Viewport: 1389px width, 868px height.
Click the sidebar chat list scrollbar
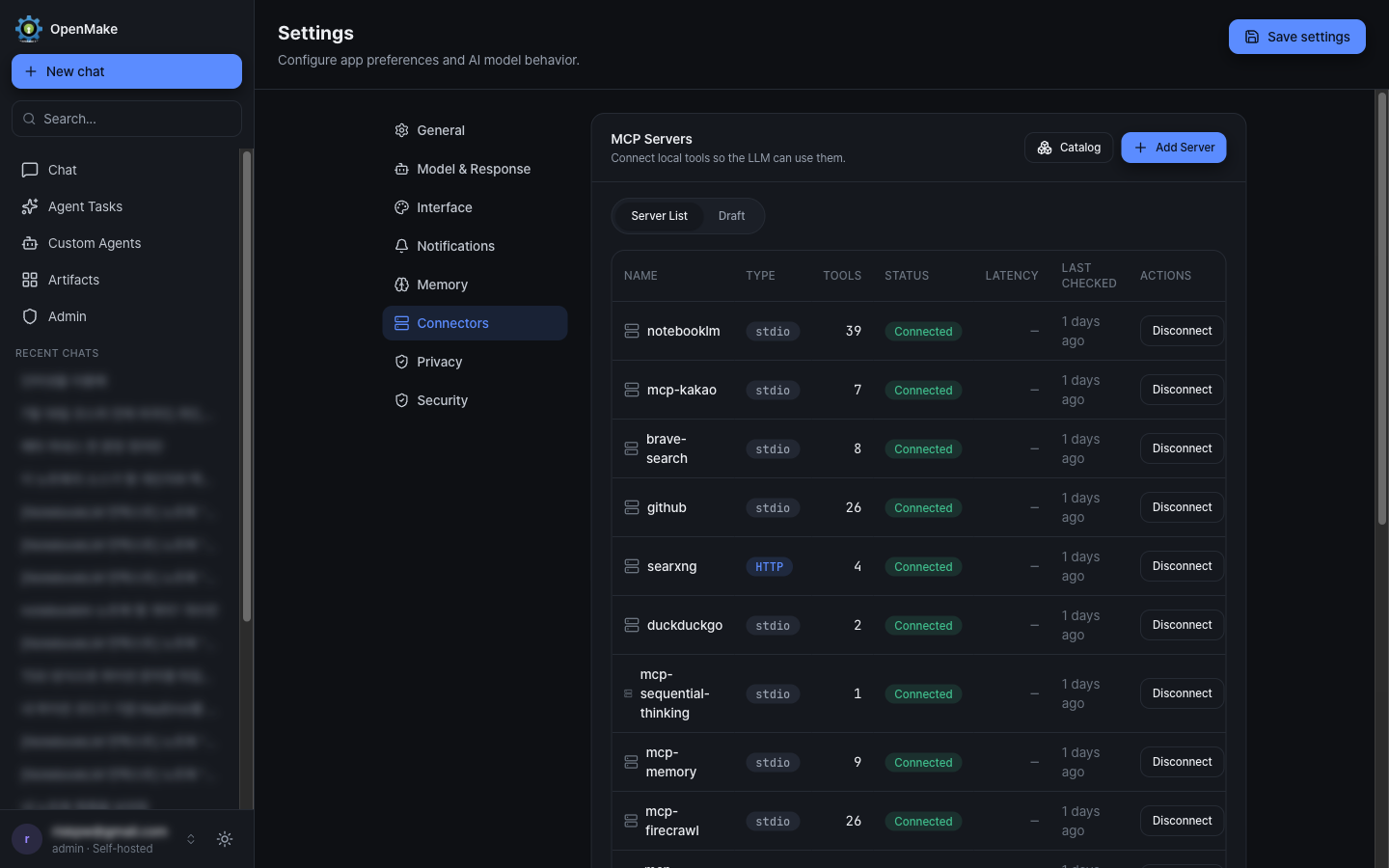(247, 386)
